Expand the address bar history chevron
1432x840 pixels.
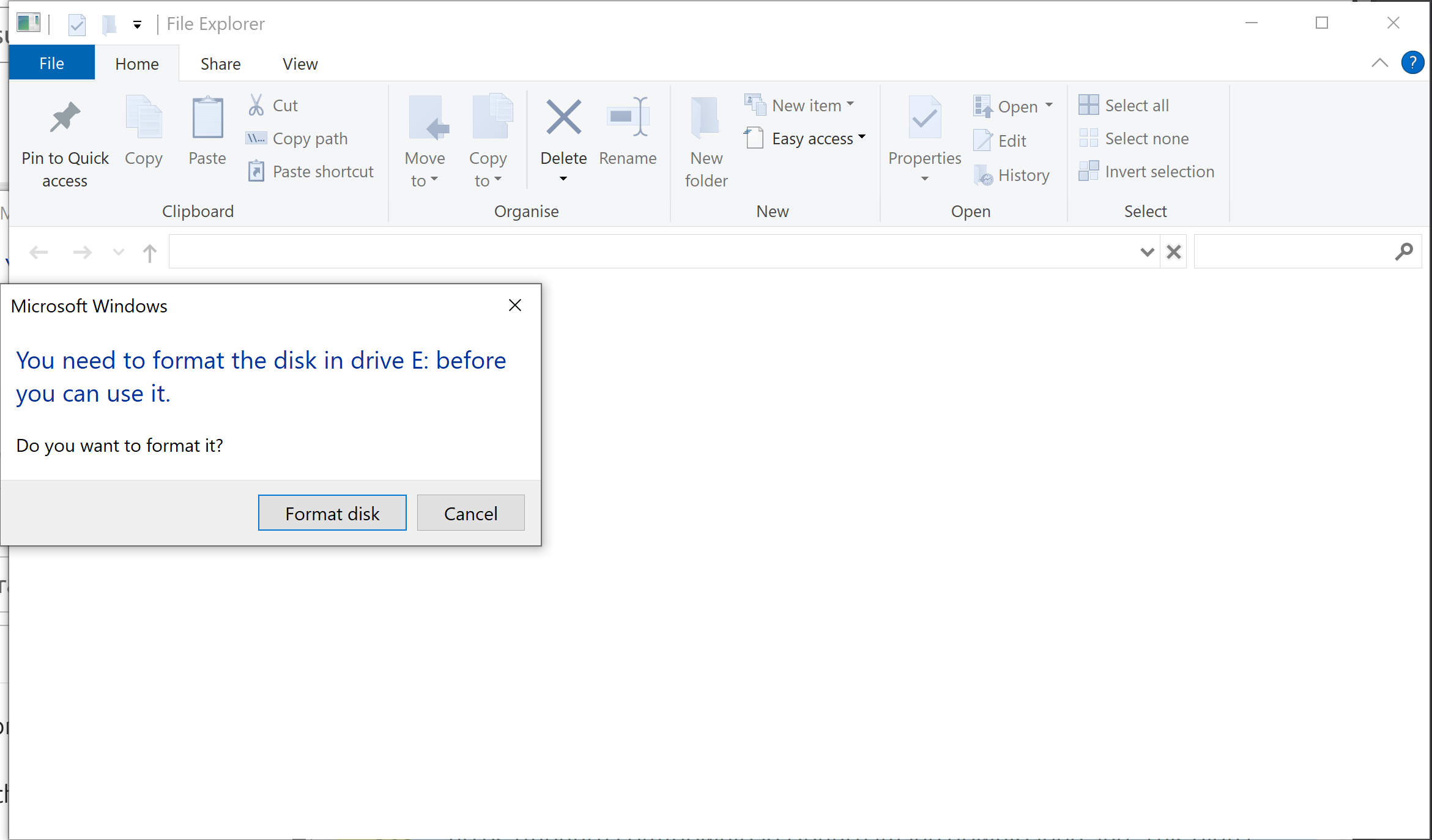(x=1147, y=252)
